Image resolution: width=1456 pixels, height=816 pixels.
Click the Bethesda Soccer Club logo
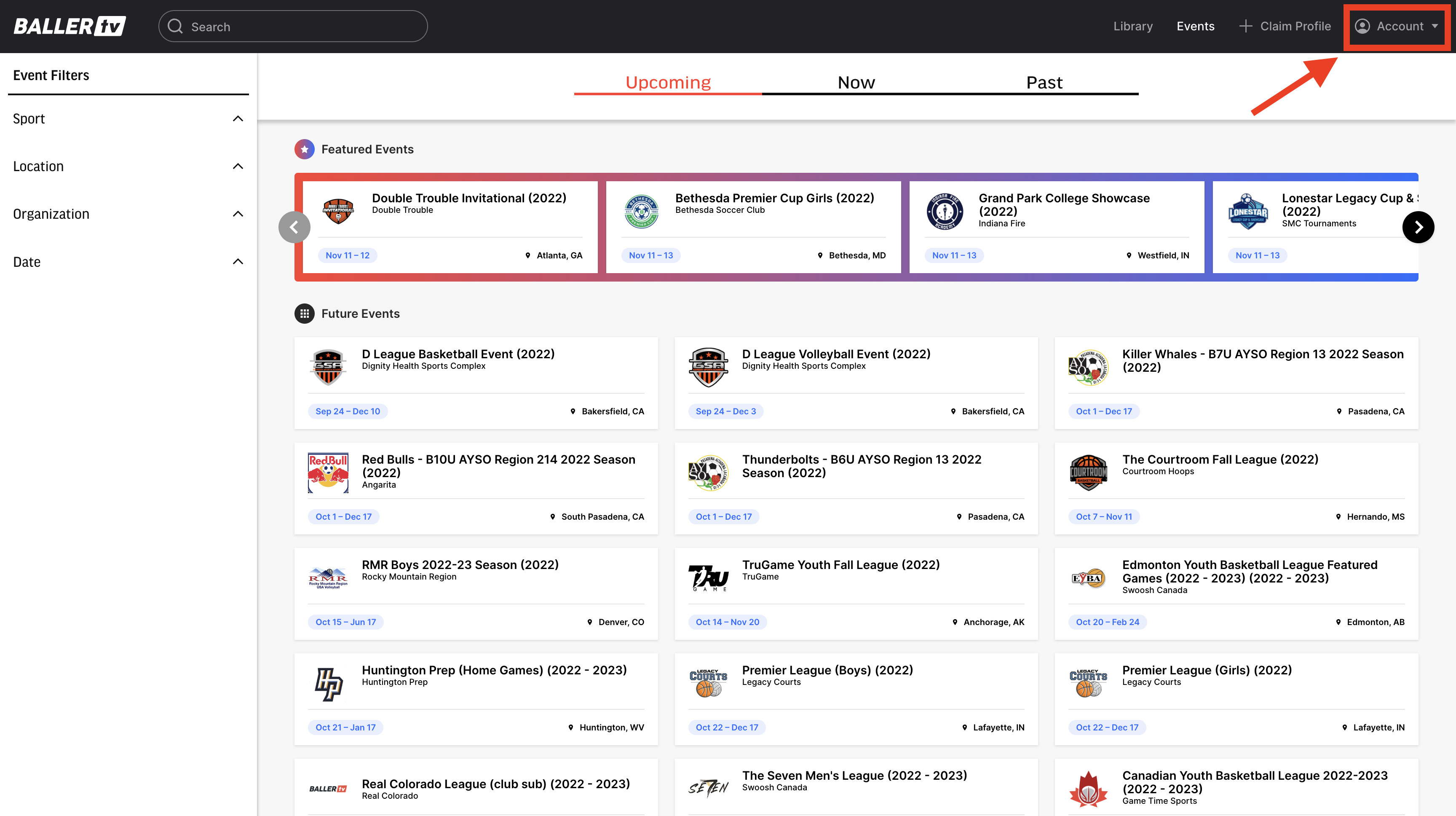coord(642,212)
